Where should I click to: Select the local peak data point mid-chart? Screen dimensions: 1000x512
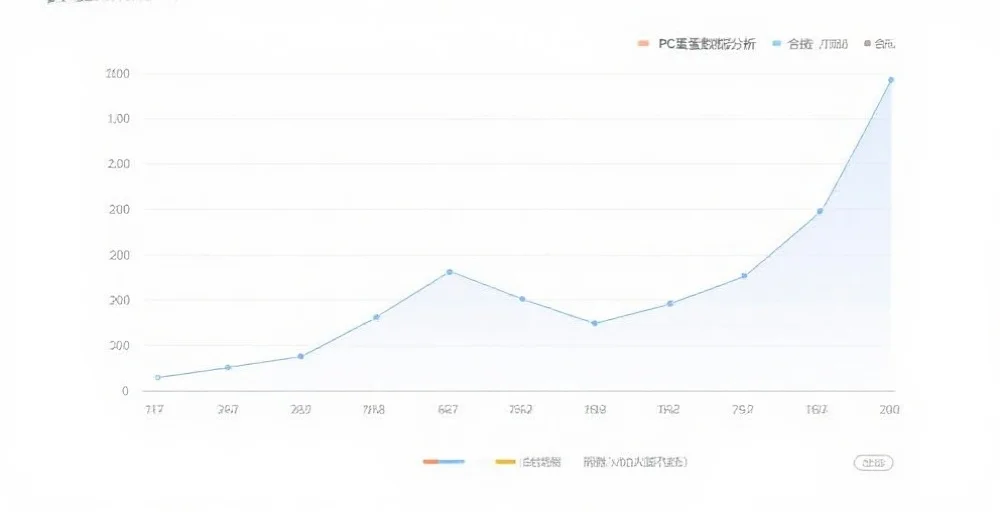[x=449, y=272]
